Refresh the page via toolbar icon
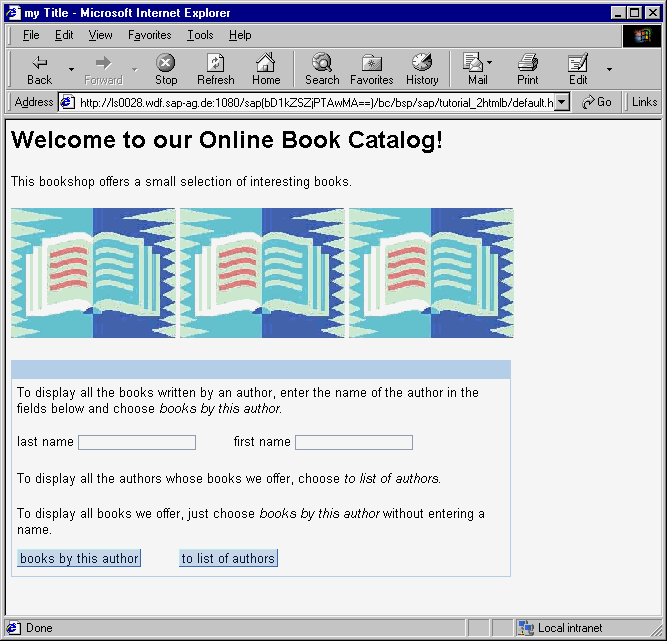Viewport: 667px width, 641px height. pyautogui.click(x=215, y=63)
